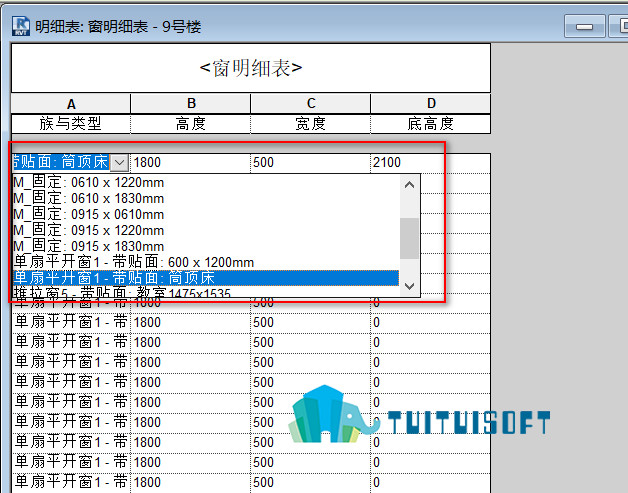
Task: Select M_固定: 0610 x 1220mm option
Action: [206, 183]
